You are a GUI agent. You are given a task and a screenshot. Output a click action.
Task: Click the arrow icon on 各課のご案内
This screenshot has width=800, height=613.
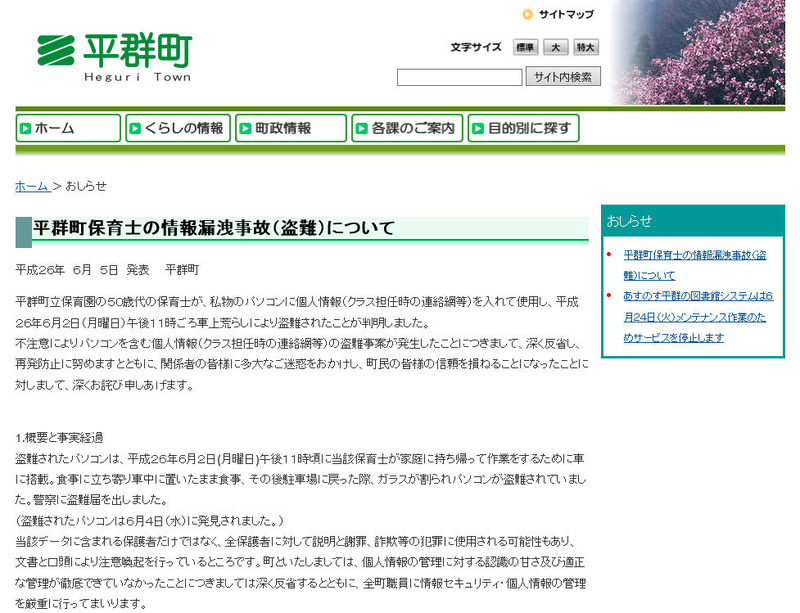point(361,128)
